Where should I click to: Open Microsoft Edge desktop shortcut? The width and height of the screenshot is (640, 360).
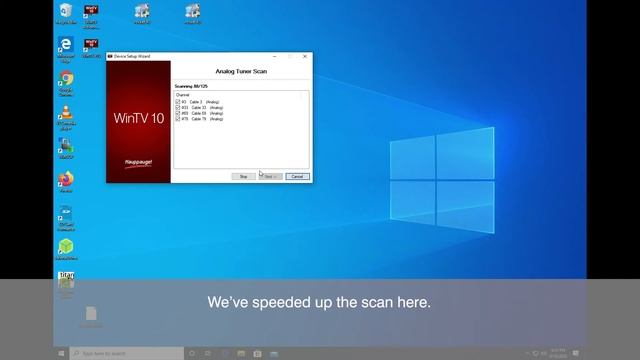pos(66,49)
